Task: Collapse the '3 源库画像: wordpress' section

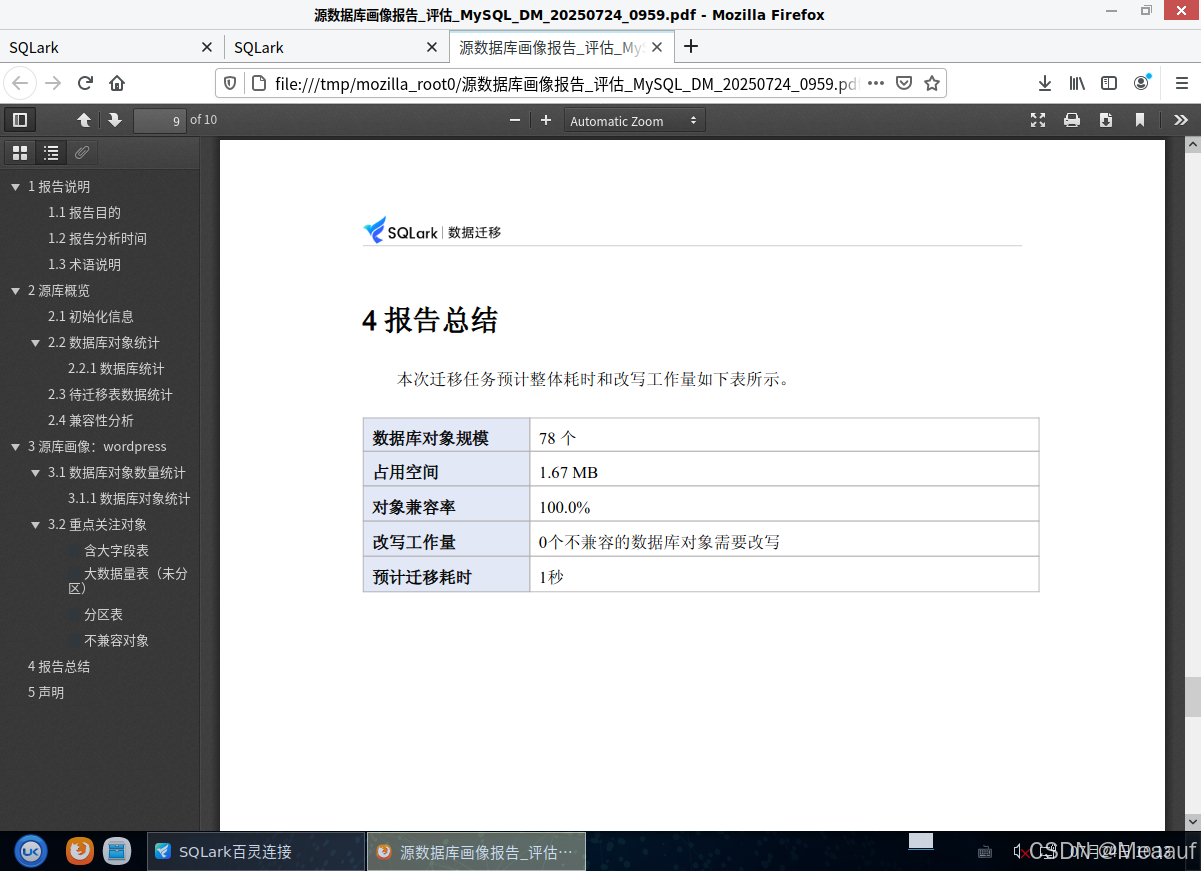Action: click(15, 447)
